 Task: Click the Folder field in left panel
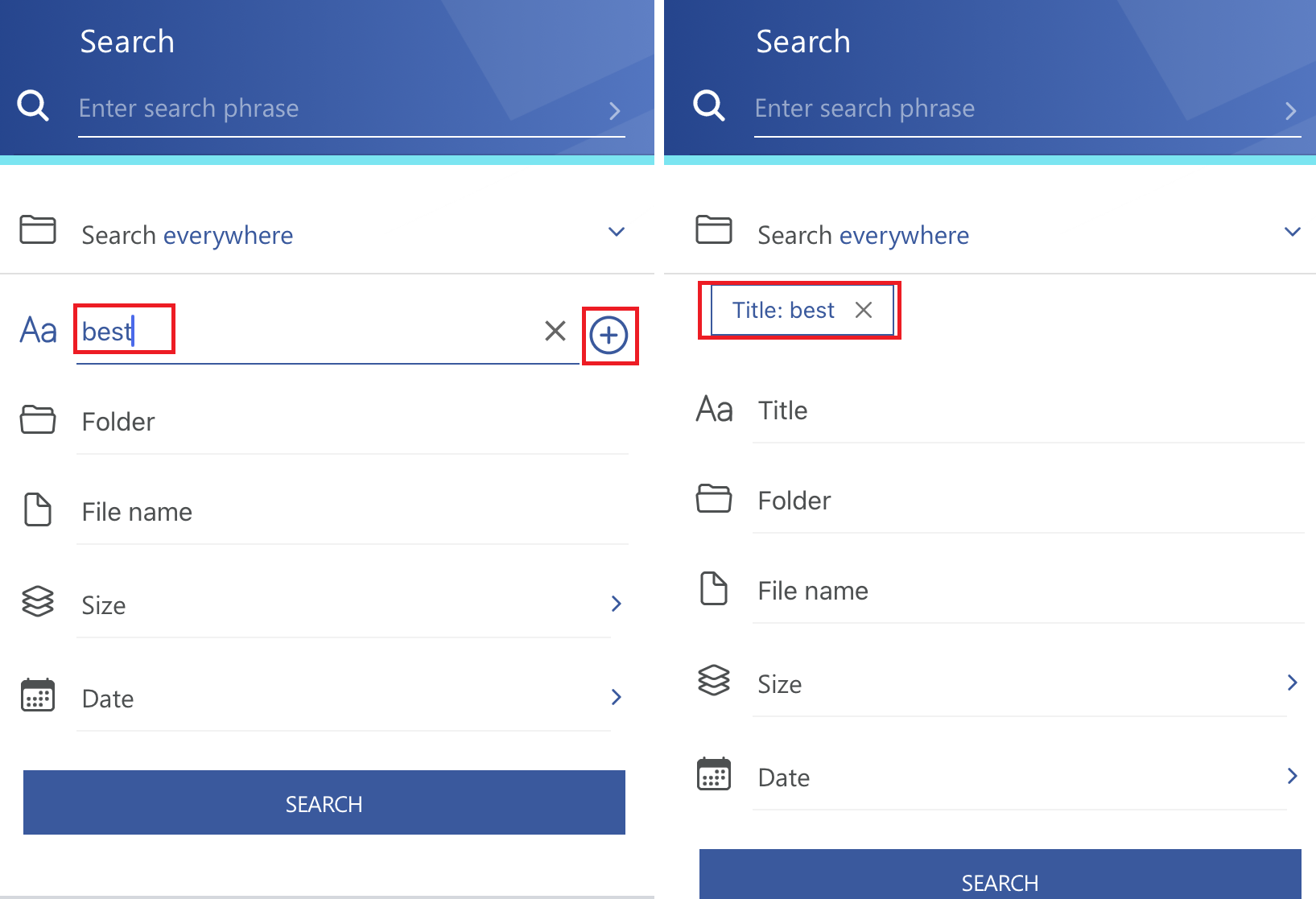(346, 423)
